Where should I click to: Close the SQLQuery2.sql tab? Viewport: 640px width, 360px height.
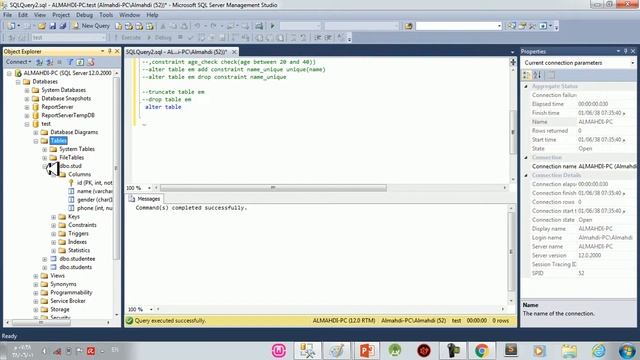pos(234,52)
